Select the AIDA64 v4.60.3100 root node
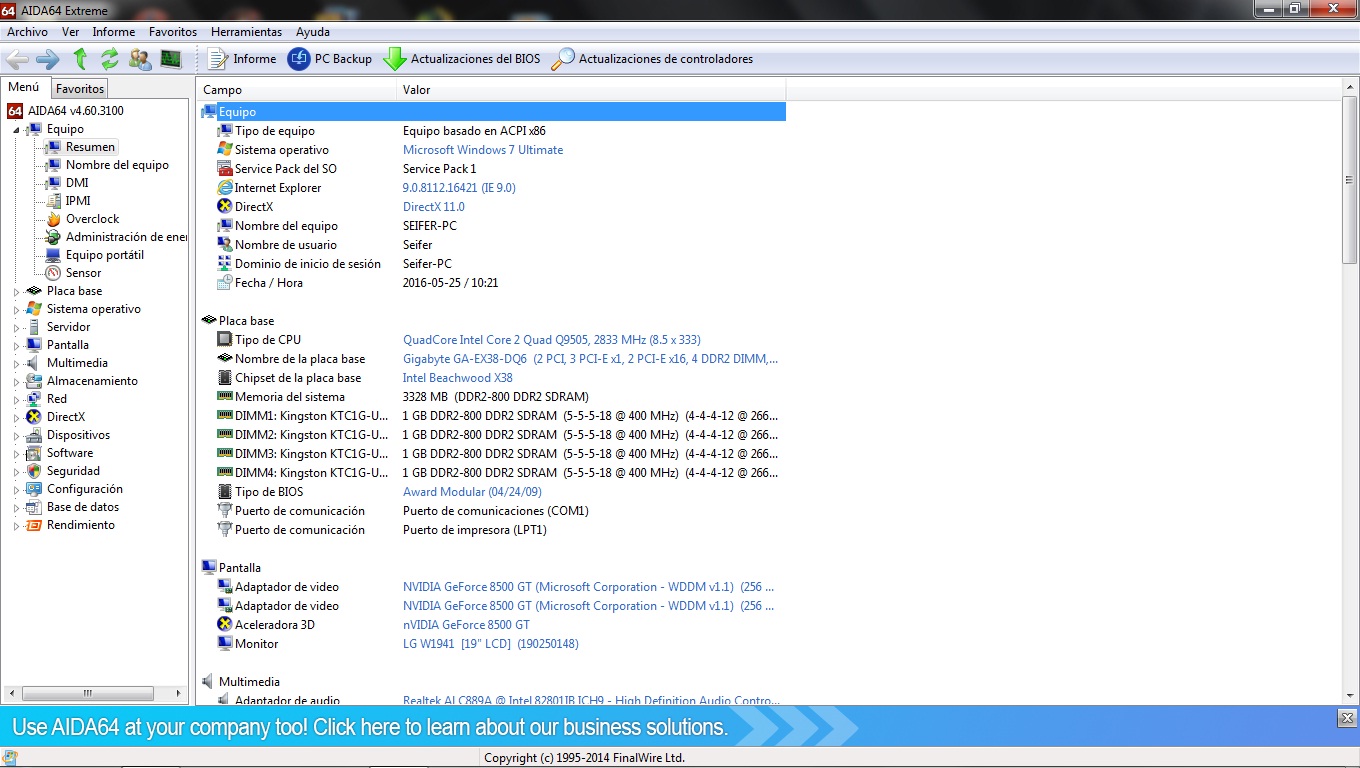The image size is (1360, 768). click(x=76, y=111)
